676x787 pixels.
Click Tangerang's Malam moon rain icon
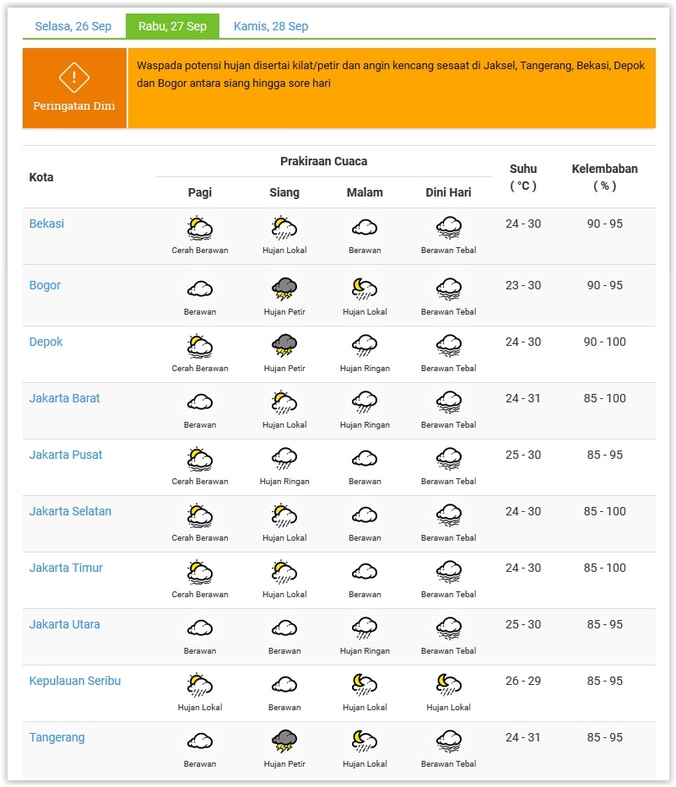[x=364, y=742]
